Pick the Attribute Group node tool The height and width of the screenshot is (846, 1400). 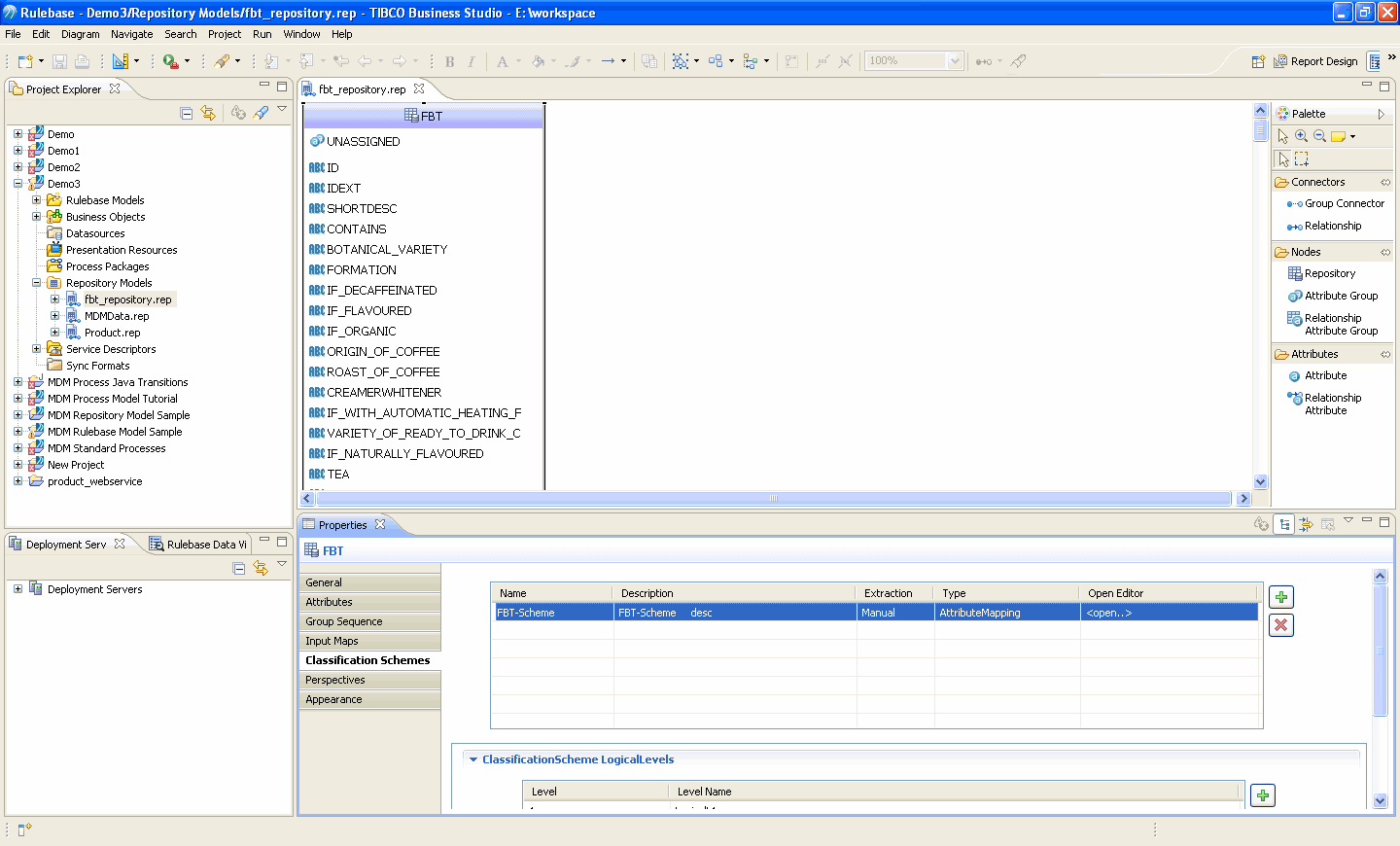(x=1333, y=296)
